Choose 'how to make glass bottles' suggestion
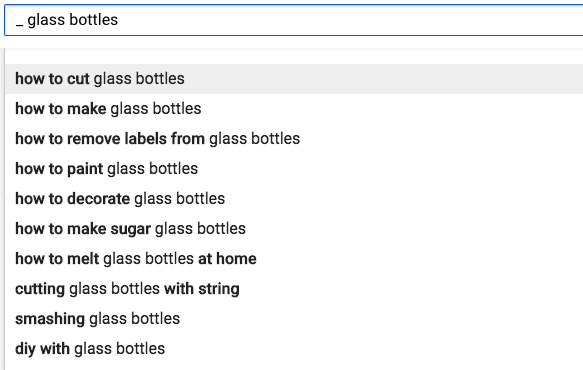Screen dimensions: 583x370 [294, 109]
